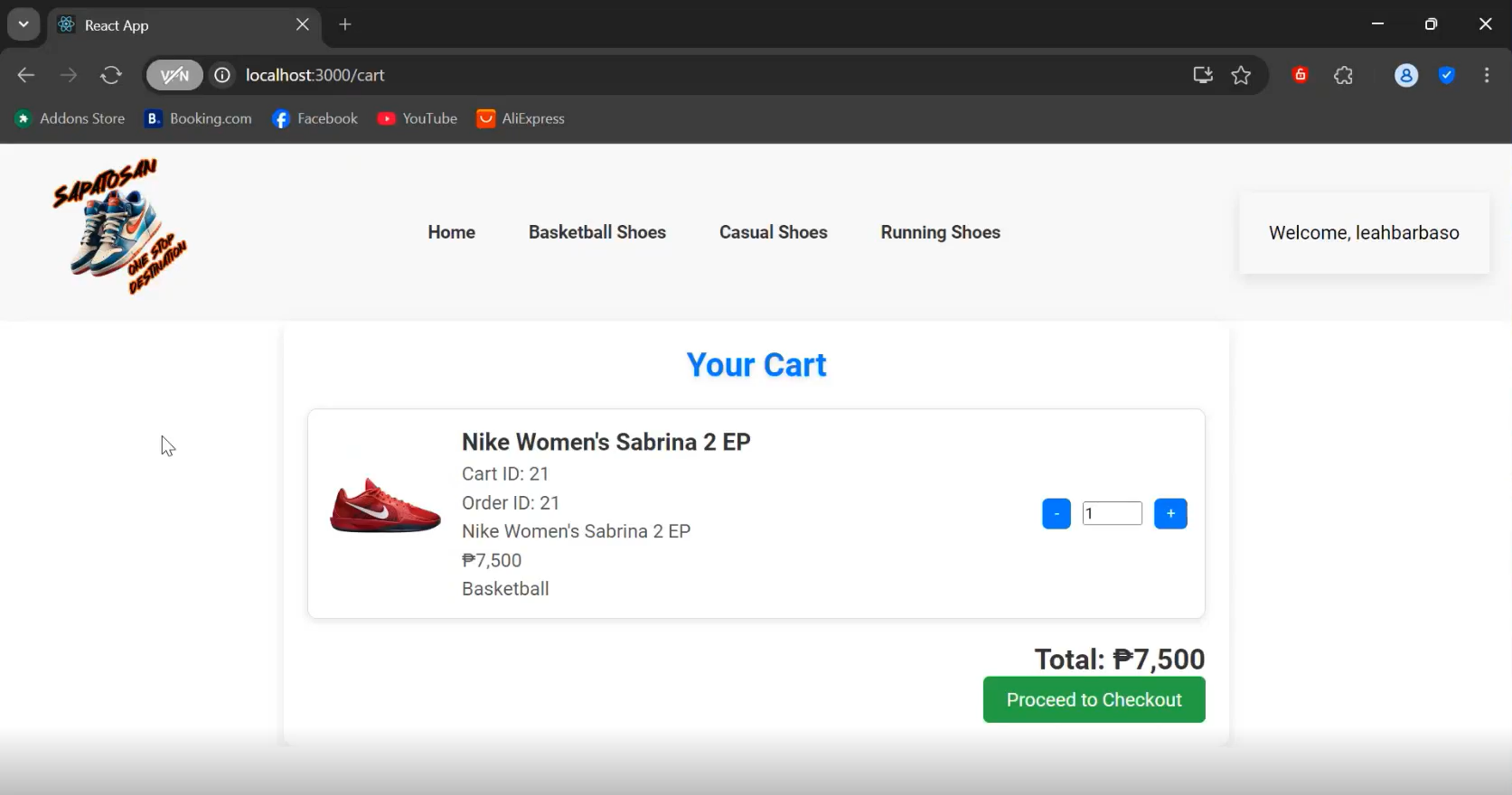
Task: Go to the Home page
Action: point(452,232)
